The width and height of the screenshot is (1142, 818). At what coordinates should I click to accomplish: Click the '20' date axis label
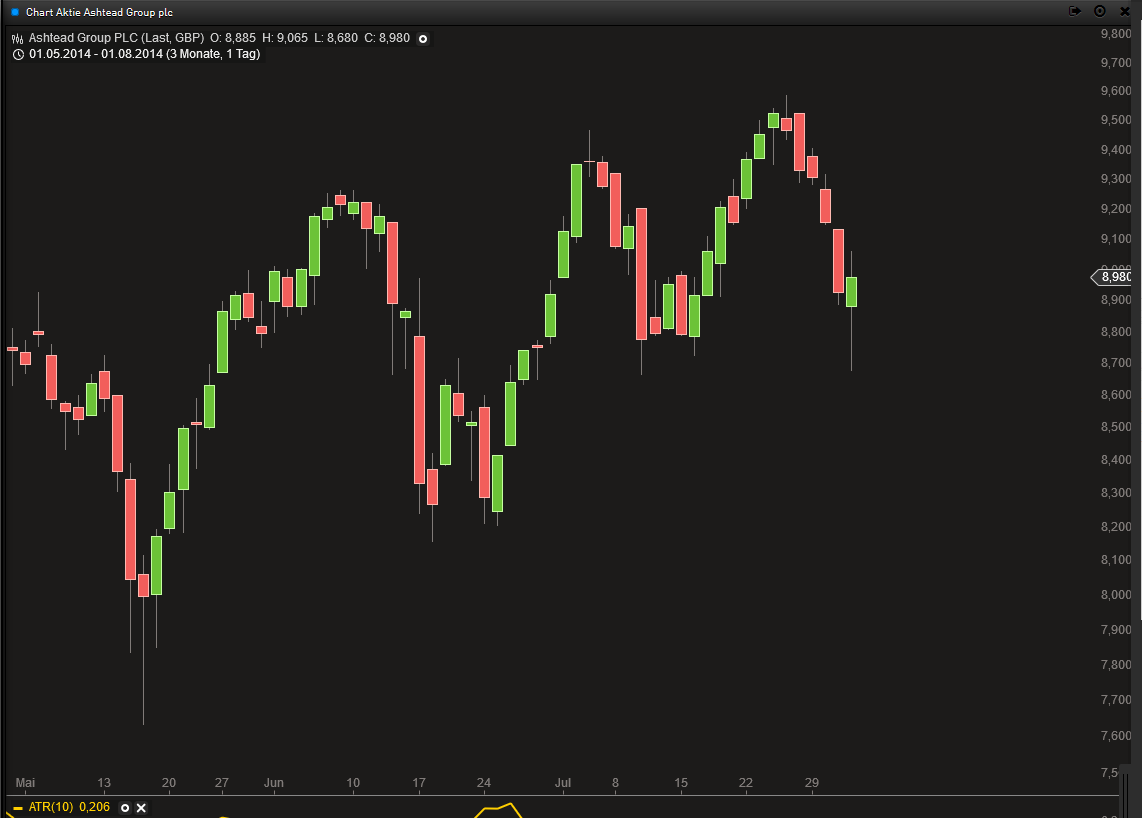point(169,783)
